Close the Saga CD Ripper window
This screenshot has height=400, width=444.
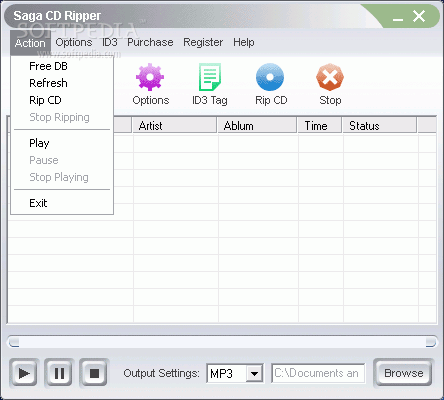pyautogui.click(x=419, y=16)
